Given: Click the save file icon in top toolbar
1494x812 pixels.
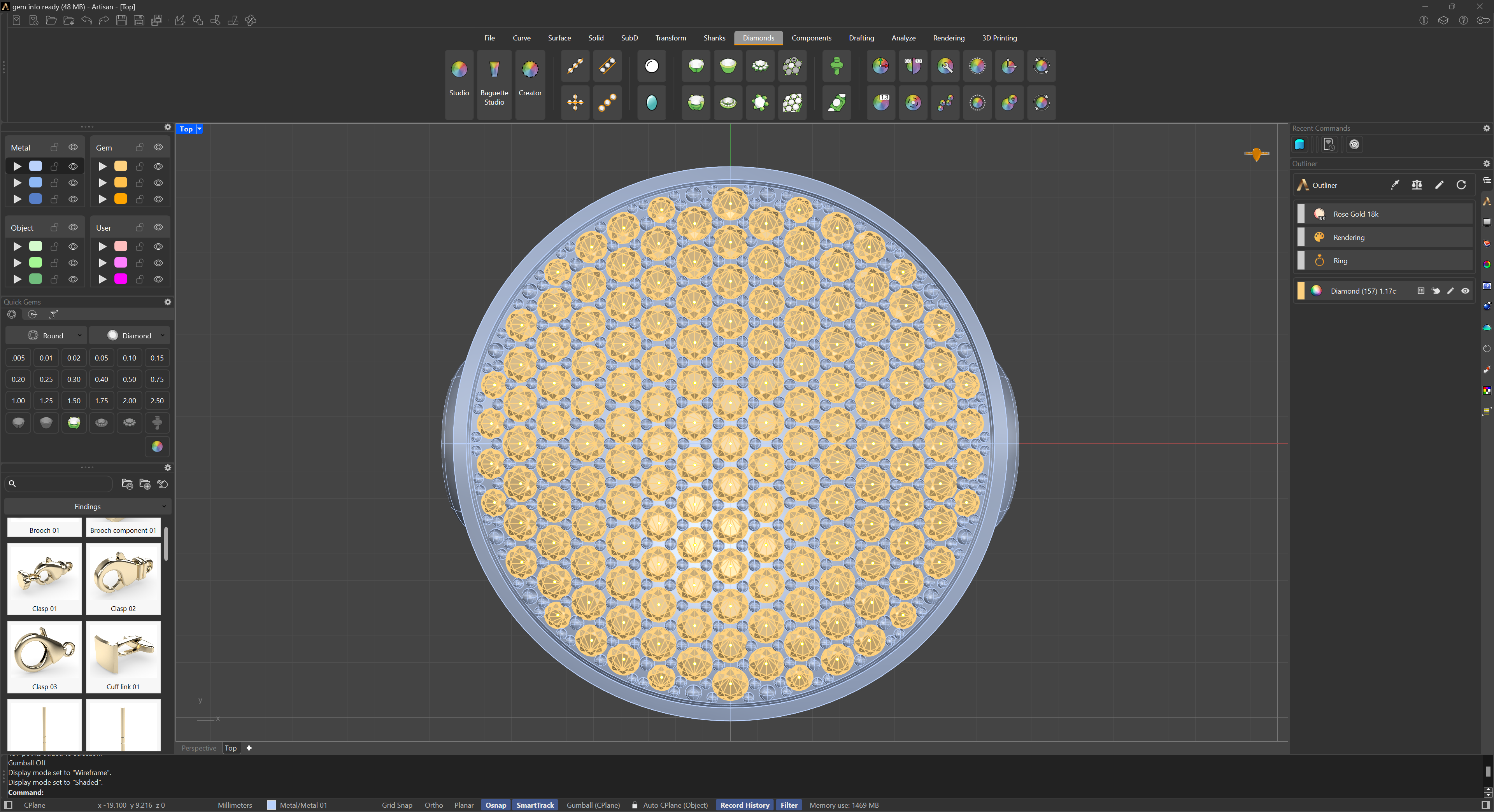Looking at the screenshot, I should point(121,20).
